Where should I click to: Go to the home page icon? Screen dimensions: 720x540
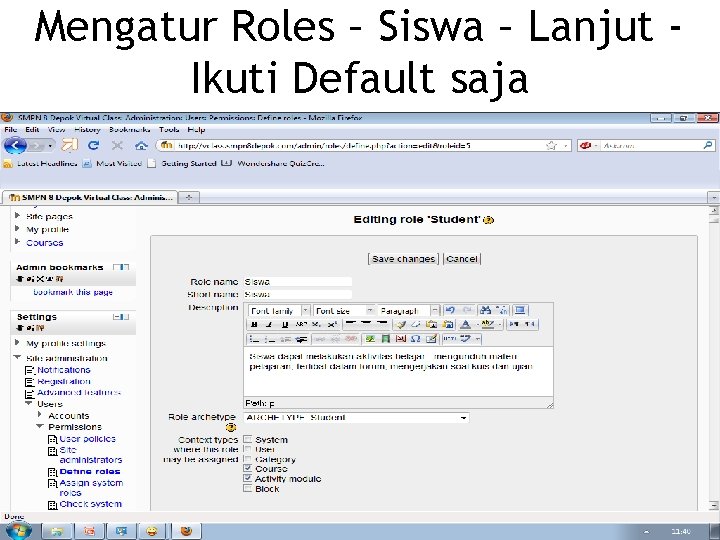coord(141,146)
